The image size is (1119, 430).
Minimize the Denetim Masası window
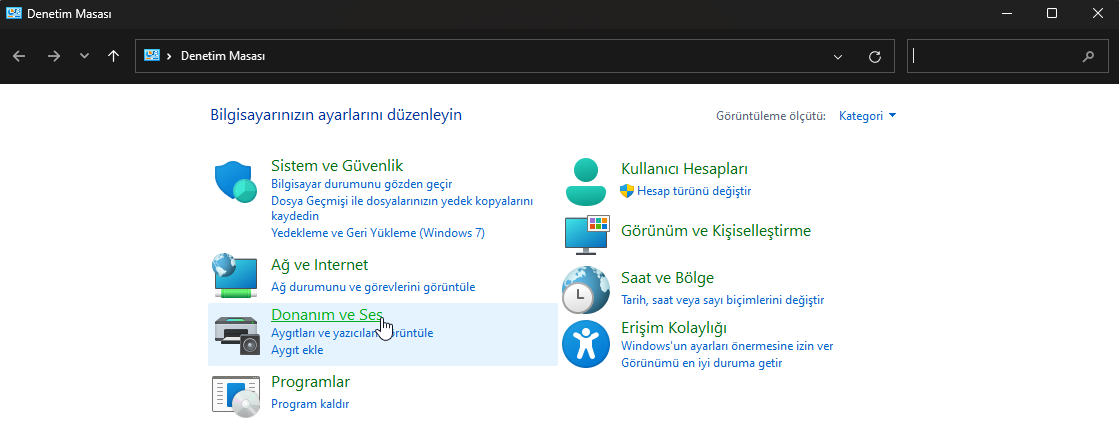pos(1006,14)
